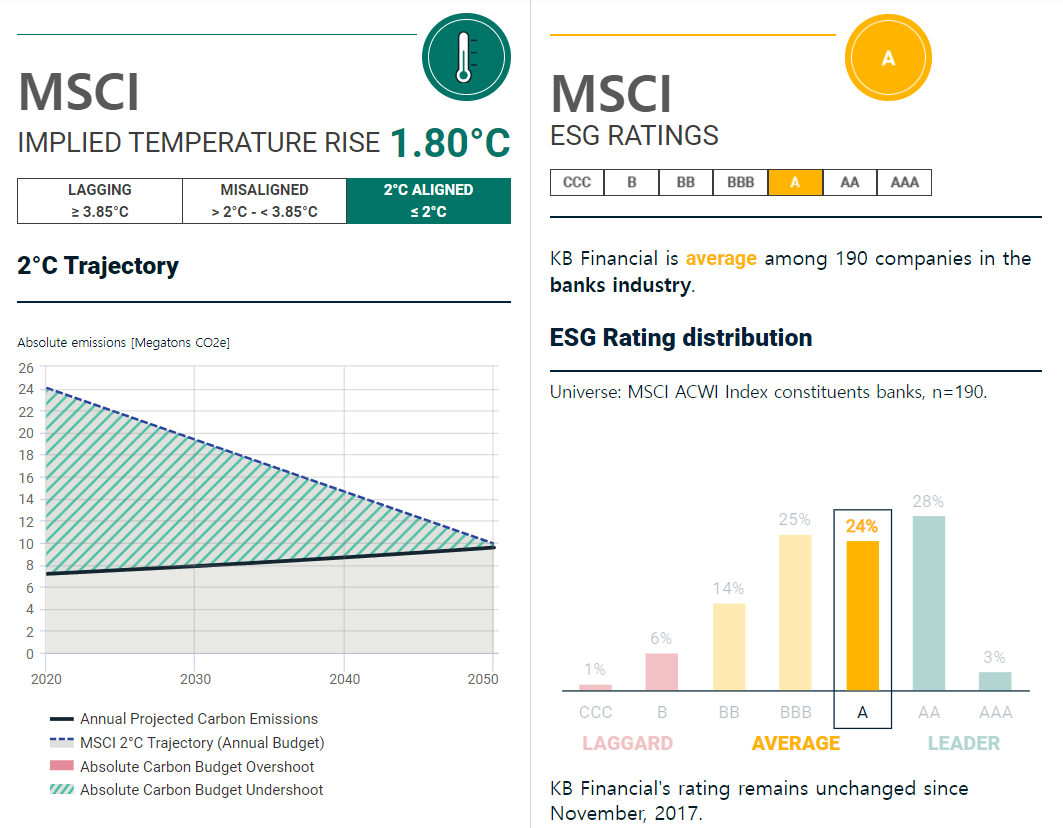Click the IMPLIED TEMPERATURE RISE heading
The image size is (1063, 828).
pyautogui.click(x=199, y=143)
